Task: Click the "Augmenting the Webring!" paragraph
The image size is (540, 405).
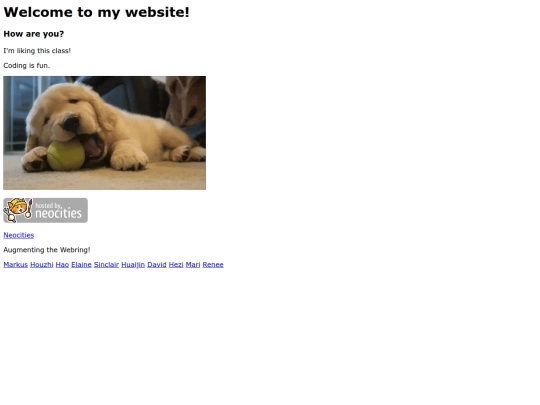Action: coord(47,250)
